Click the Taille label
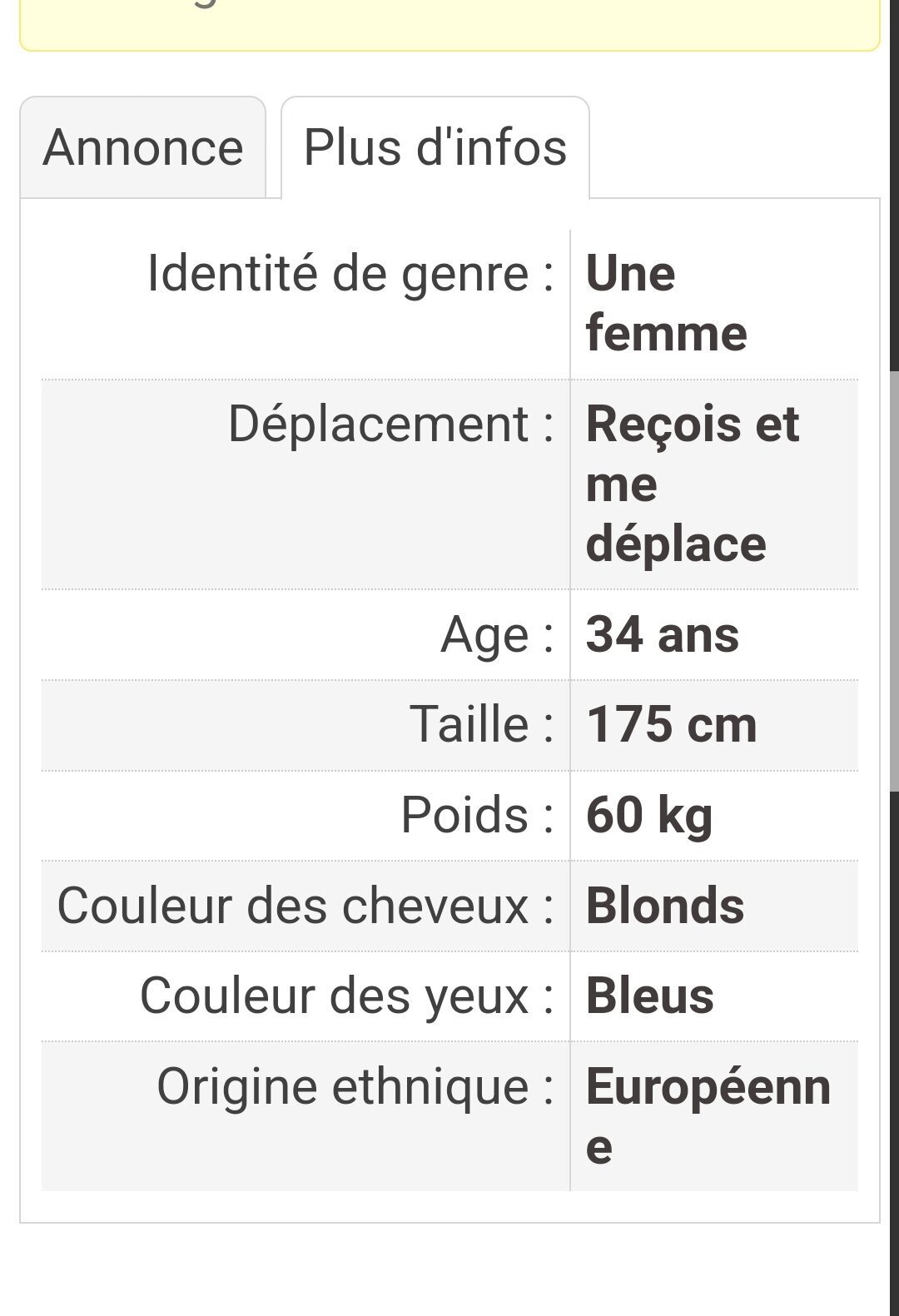 click(482, 724)
